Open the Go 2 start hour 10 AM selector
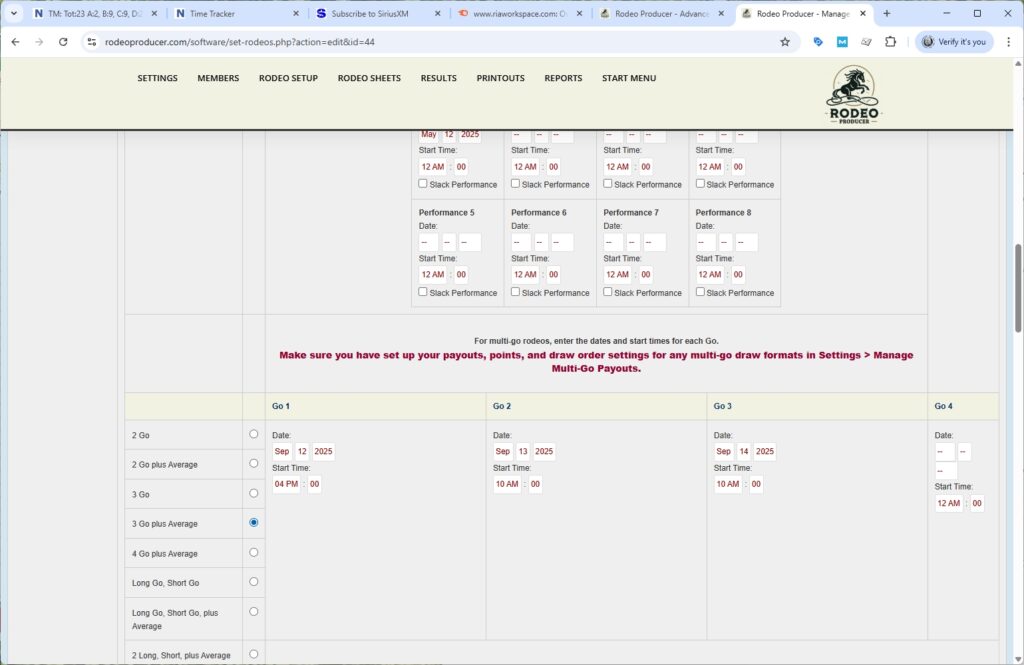Screen dimensions: 1024x665 pyautogui.click(x=507, y=485)
